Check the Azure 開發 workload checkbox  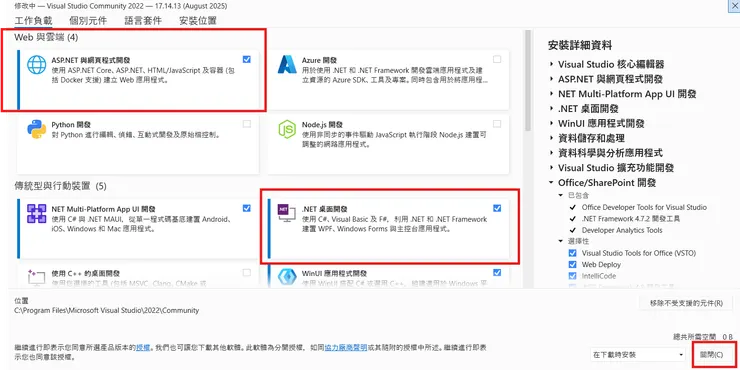(x=497, y=59)
